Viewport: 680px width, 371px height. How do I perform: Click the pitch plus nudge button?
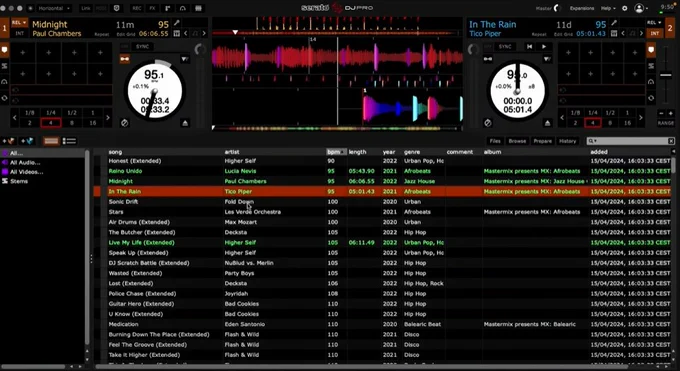(x=670, y=113)
